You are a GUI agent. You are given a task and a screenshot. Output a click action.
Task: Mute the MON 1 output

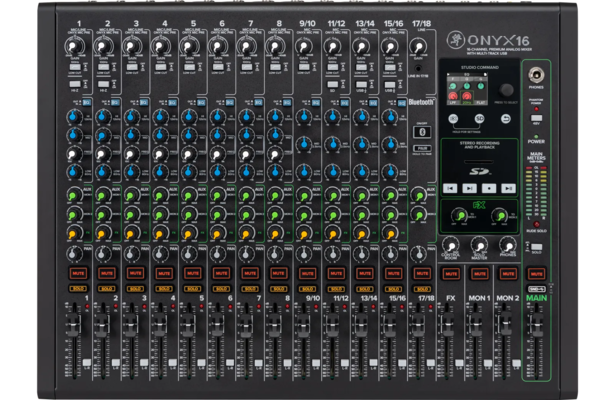480,273
